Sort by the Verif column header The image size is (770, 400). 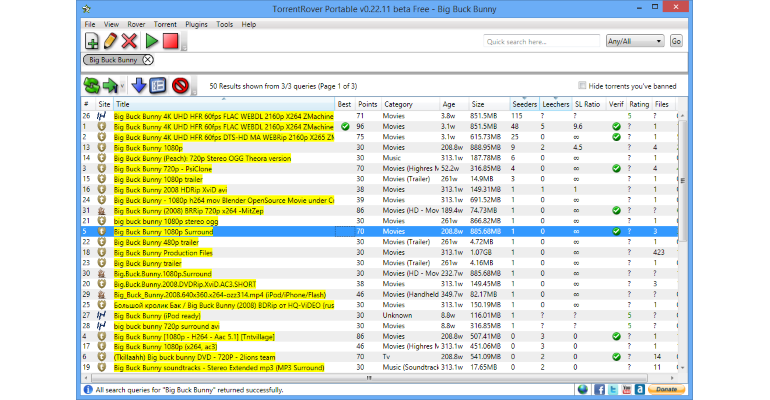click(616, 104)
